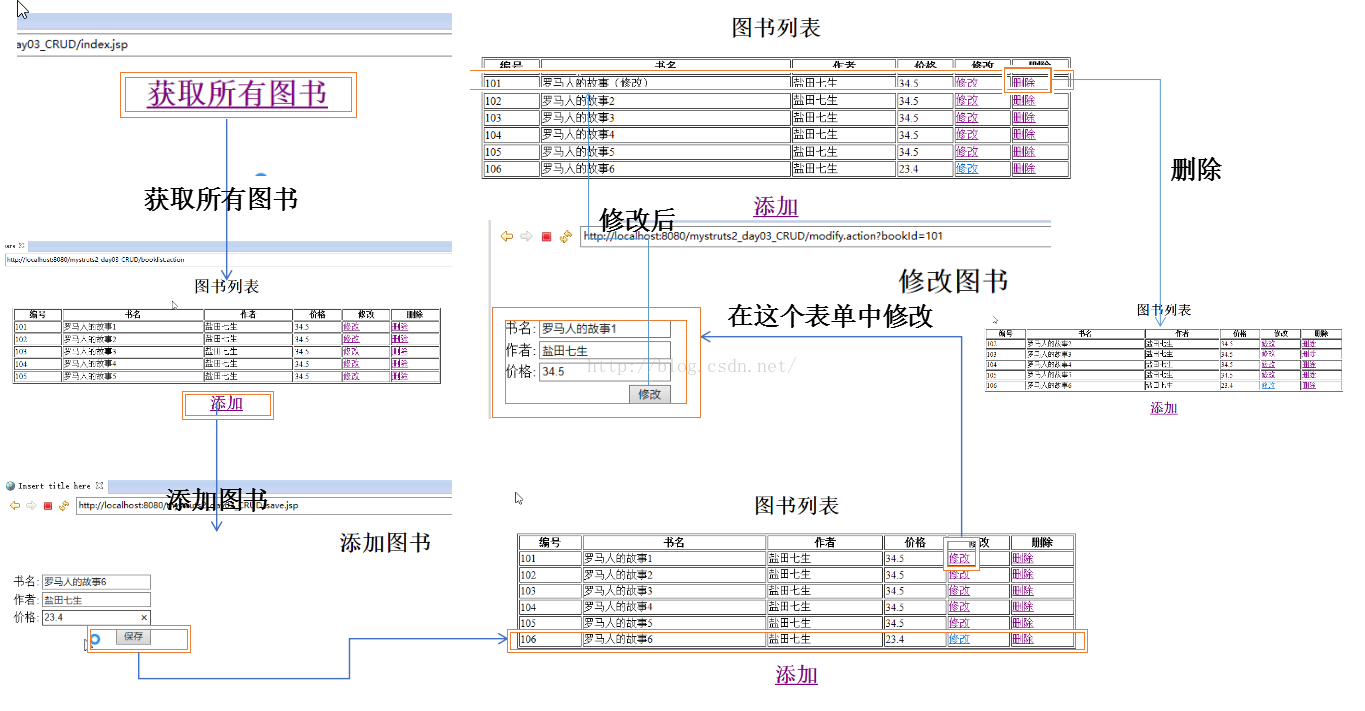Click 修改 for row 106 in the bottom list

click(959, 638)
